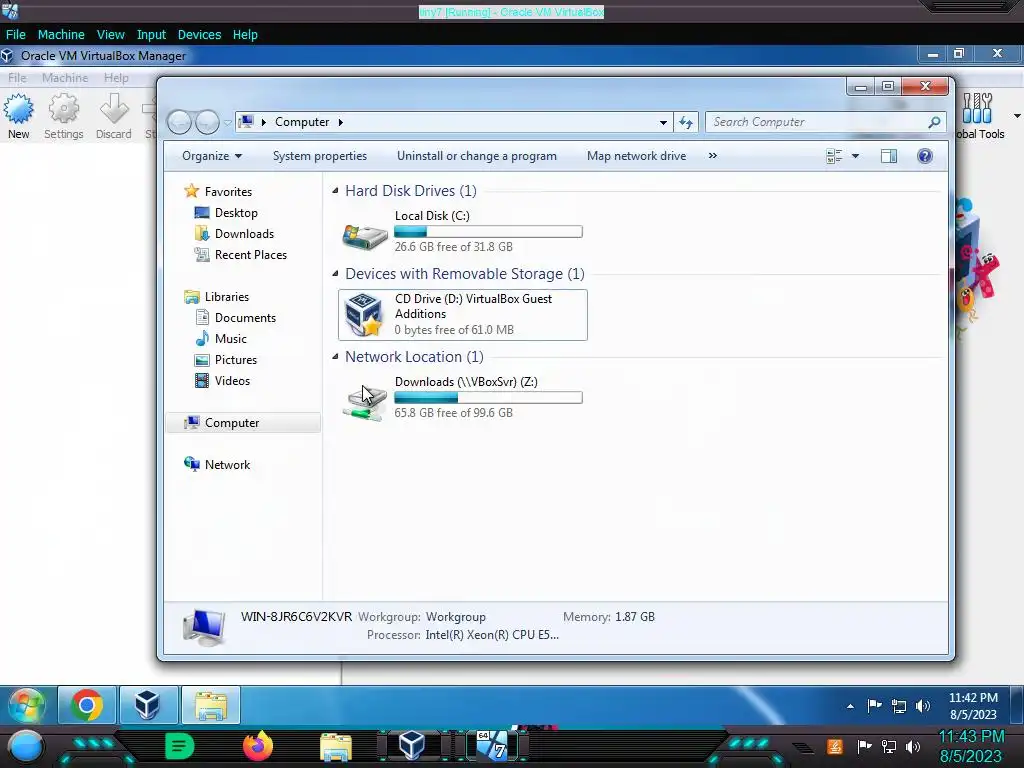The height and width of the screenshot is (768, 1024).
Task: Open guest Windows Start button
Action: coord(27,705)
